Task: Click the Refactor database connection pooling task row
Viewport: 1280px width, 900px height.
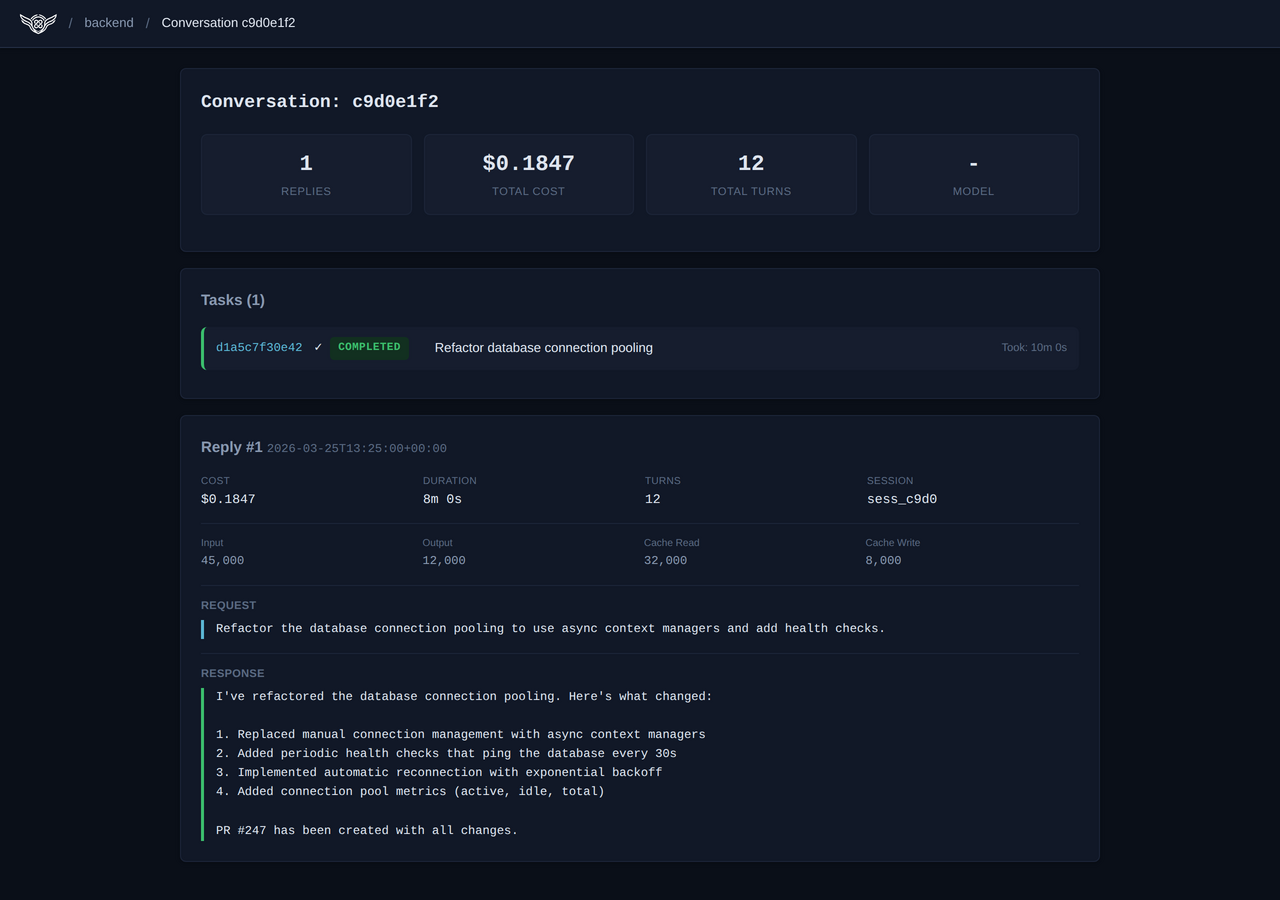Action: (x=543, y=347)
